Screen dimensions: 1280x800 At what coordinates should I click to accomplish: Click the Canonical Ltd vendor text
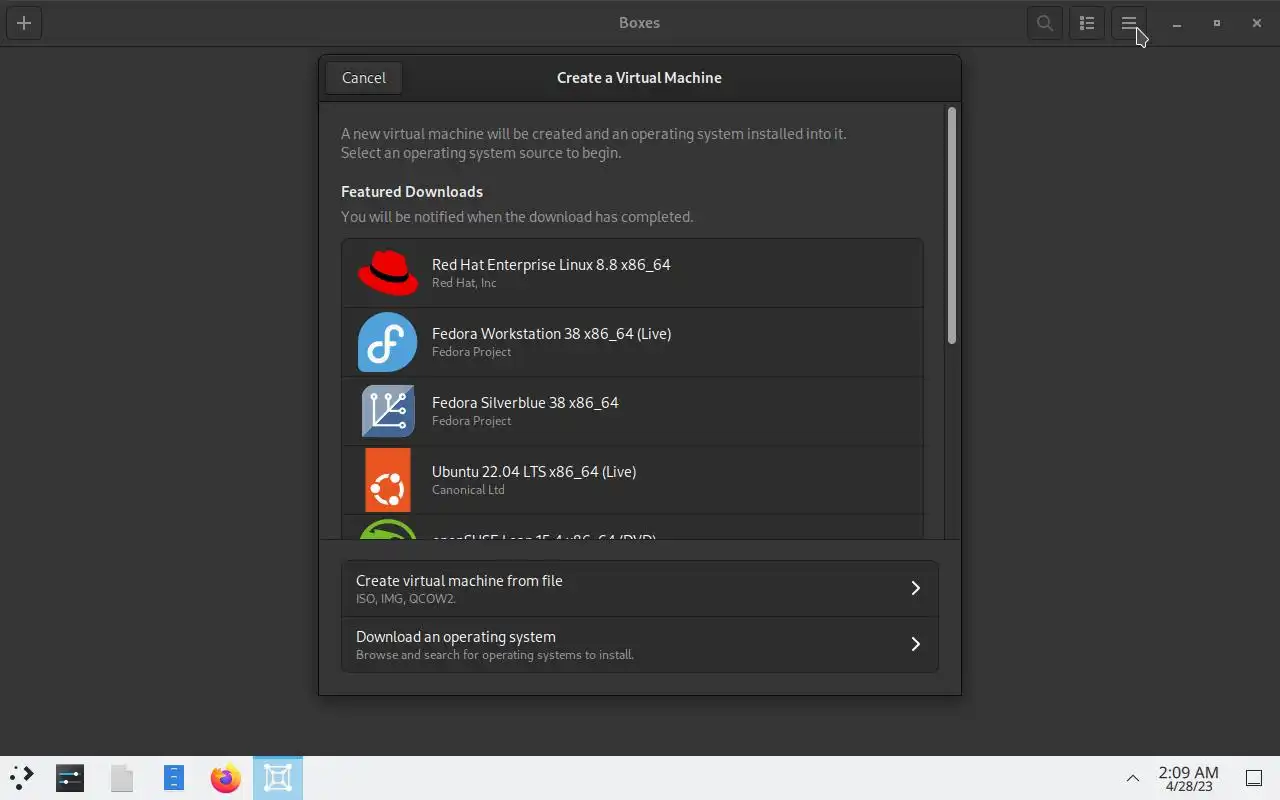(x=468, y=490)
